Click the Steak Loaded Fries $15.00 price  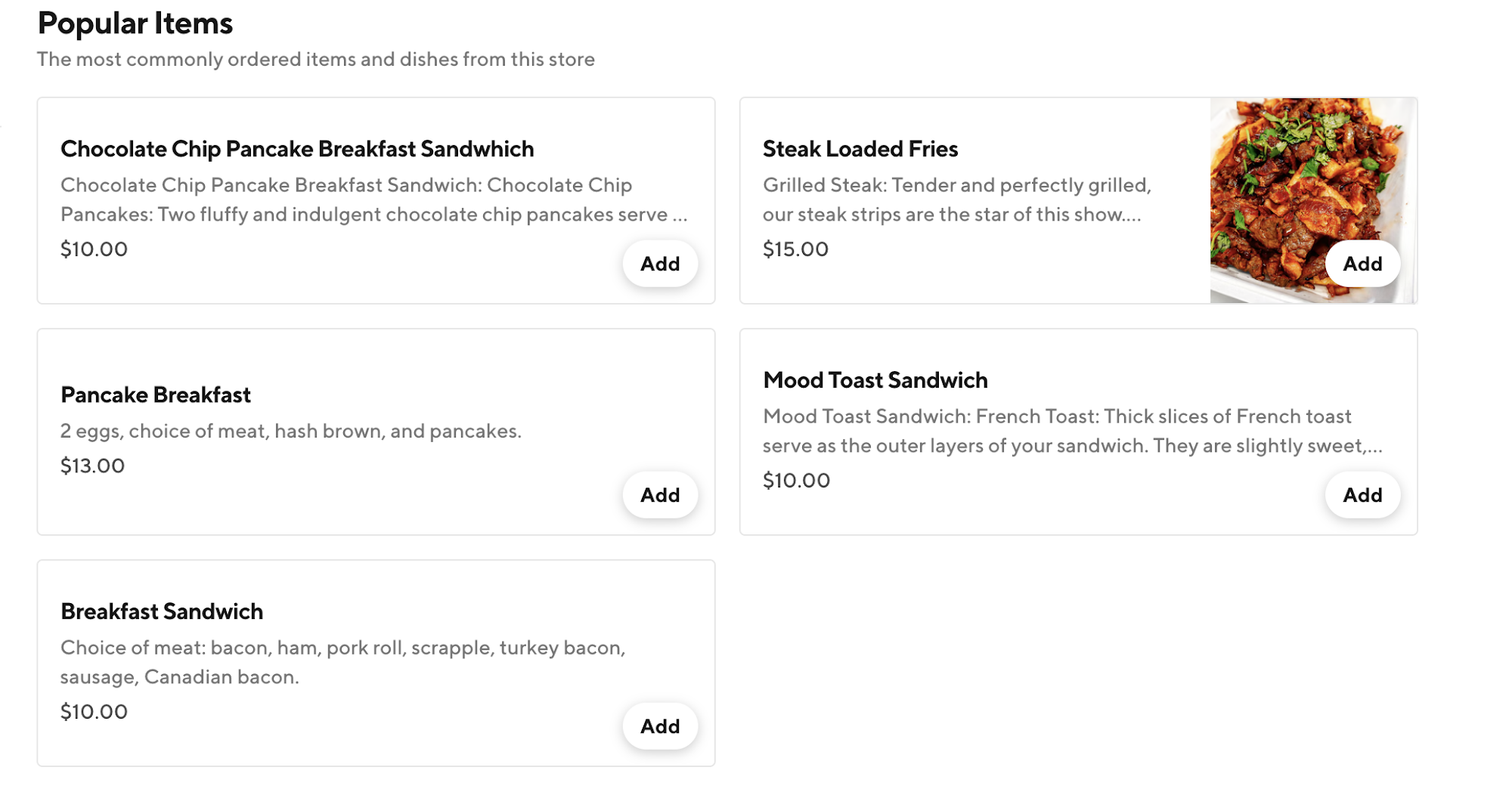click(x=795, y=249)
